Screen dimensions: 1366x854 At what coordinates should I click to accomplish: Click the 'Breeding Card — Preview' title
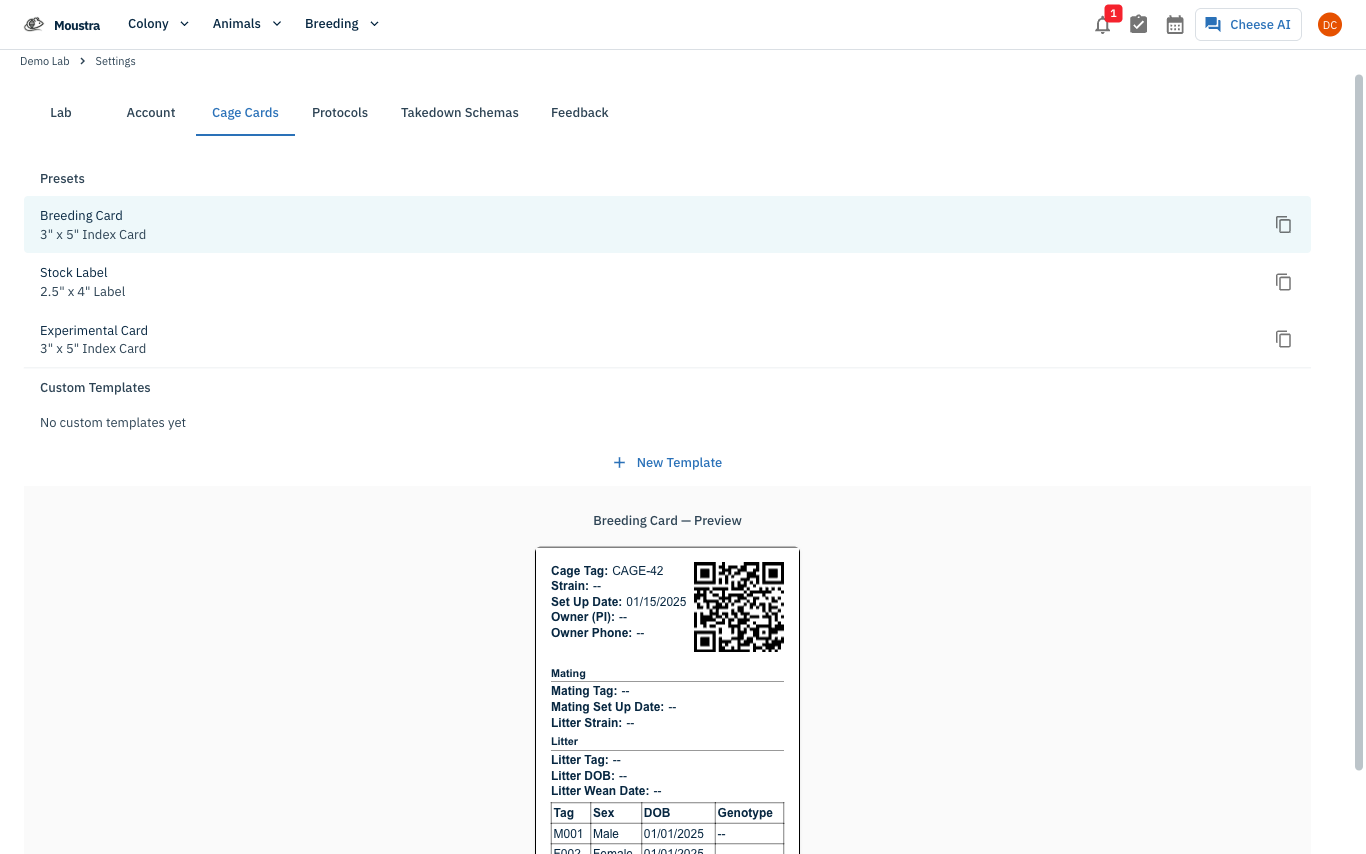pos(667,521)
